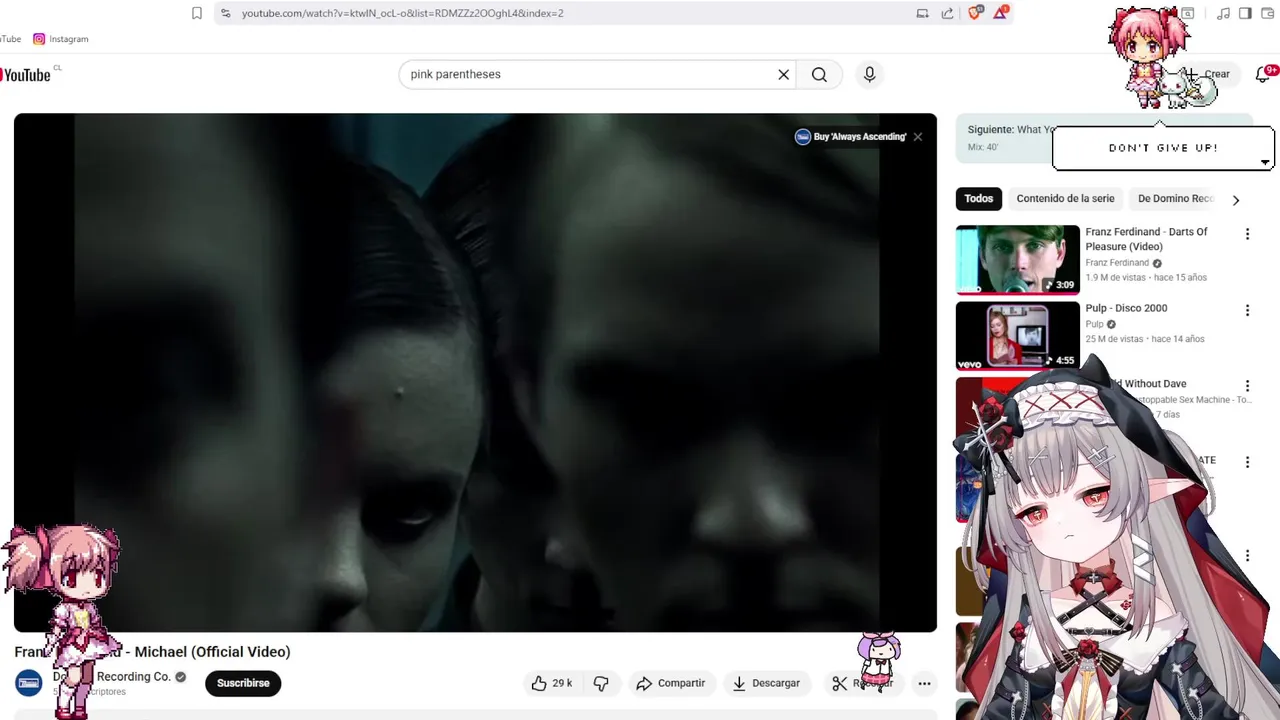The image size is (1280, 720).
Task: Open the 'Pulp' channel name link
Action: pos(1095,324)
